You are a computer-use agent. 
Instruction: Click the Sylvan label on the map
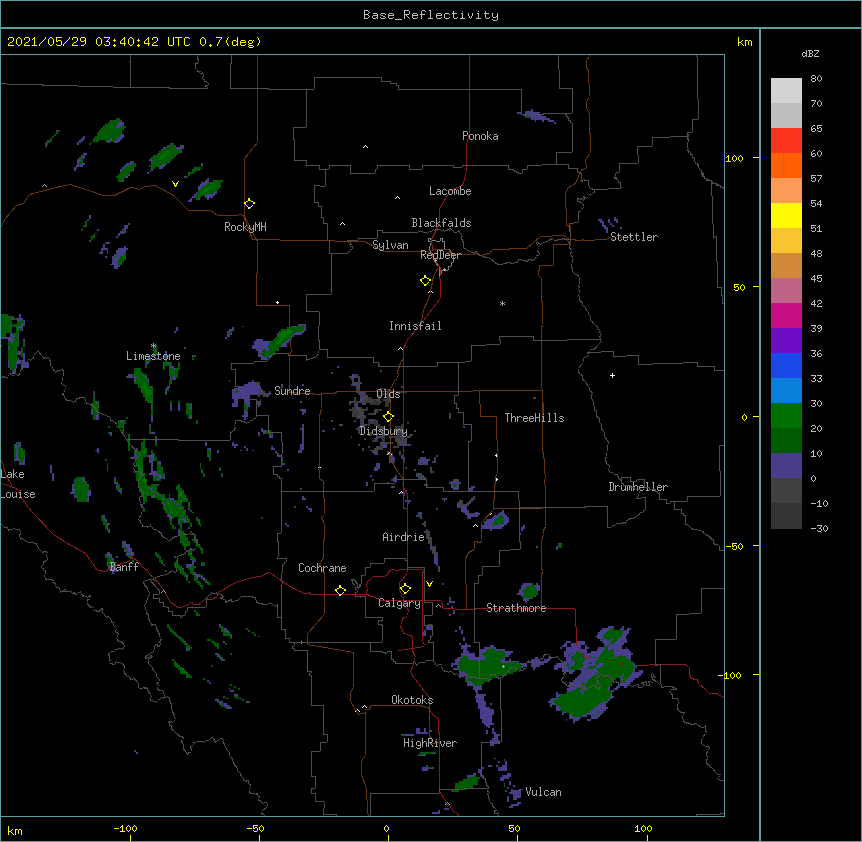[390, 245]
